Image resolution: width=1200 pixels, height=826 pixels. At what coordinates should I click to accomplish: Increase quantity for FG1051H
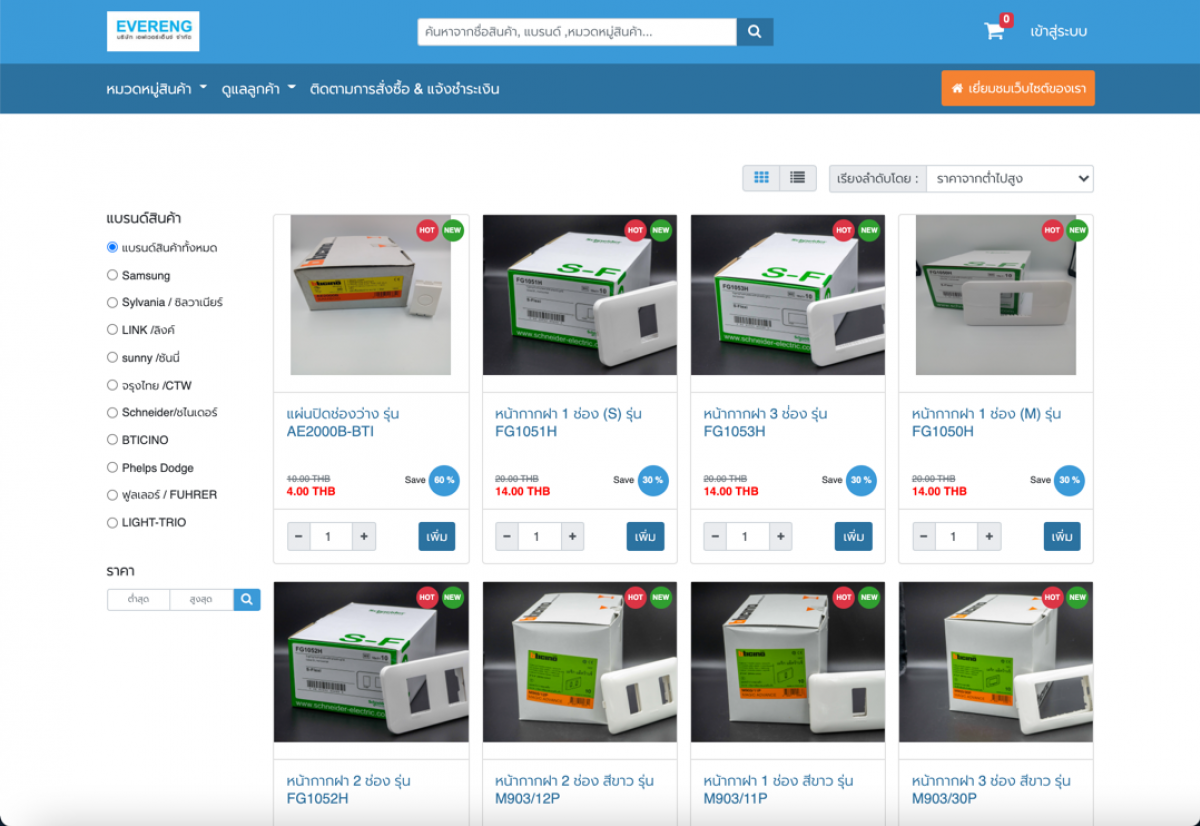(572, 536)
